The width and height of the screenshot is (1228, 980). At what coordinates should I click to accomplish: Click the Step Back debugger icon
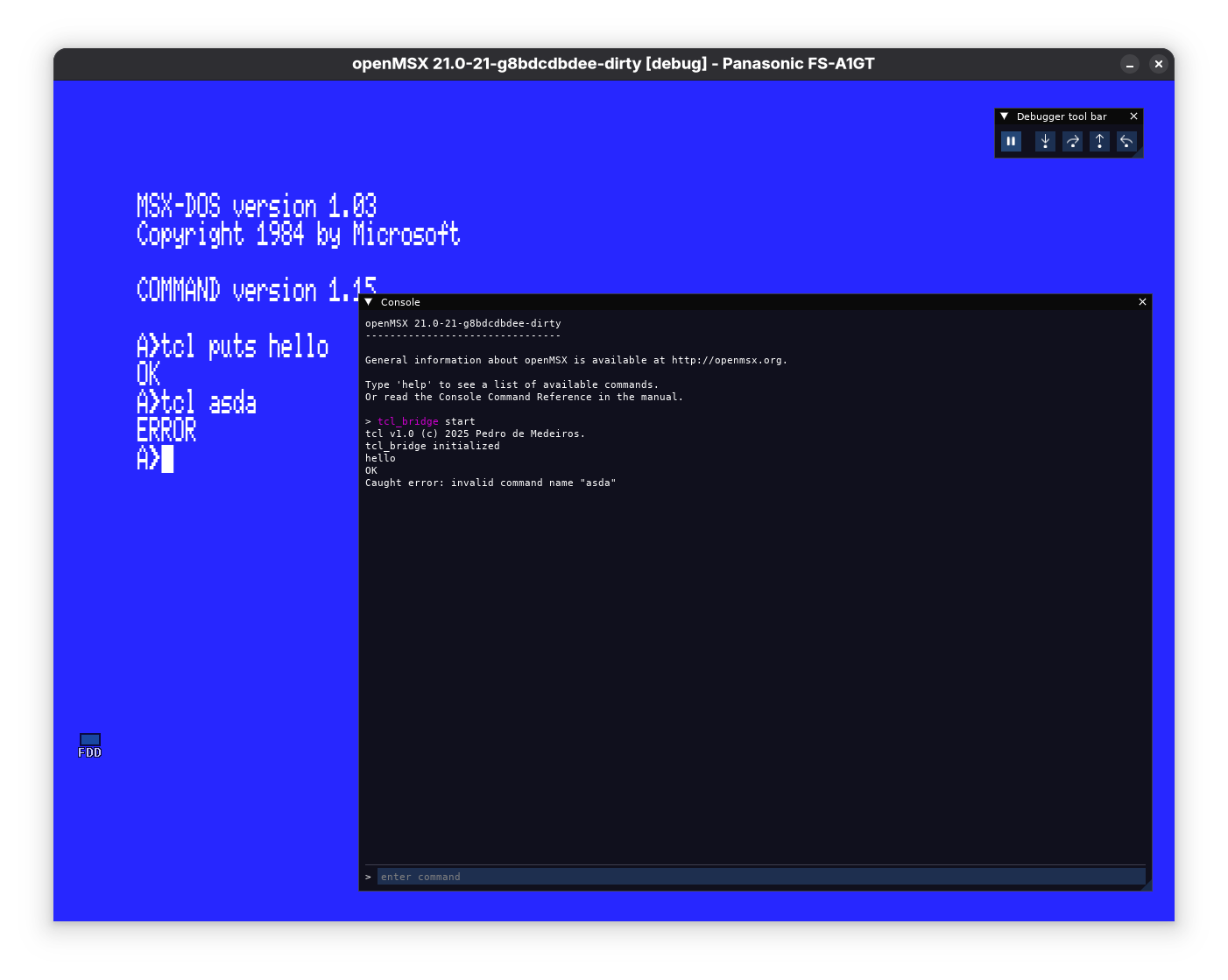tap(1126, 141)
